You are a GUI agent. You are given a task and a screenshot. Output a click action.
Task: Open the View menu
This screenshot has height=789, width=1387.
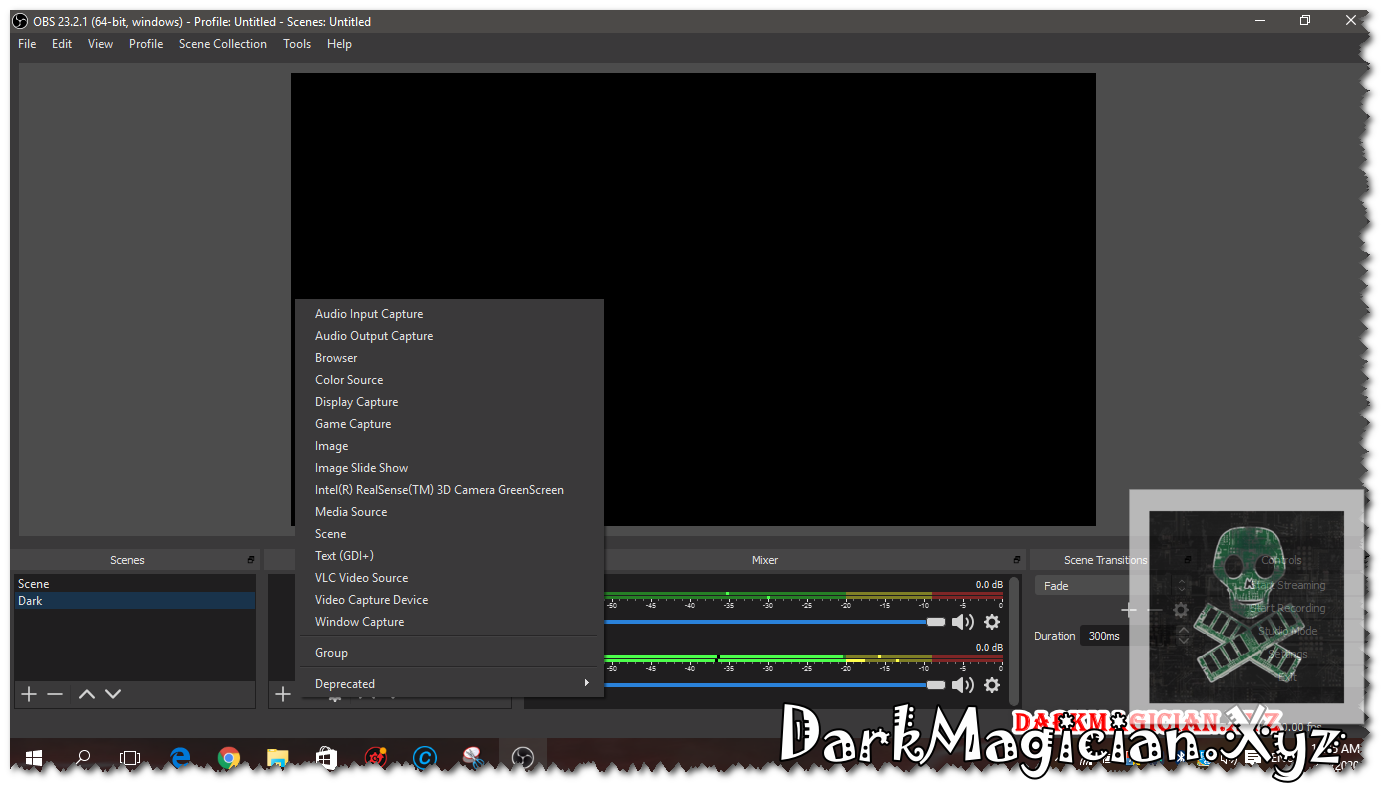click(x=100, y=44)
